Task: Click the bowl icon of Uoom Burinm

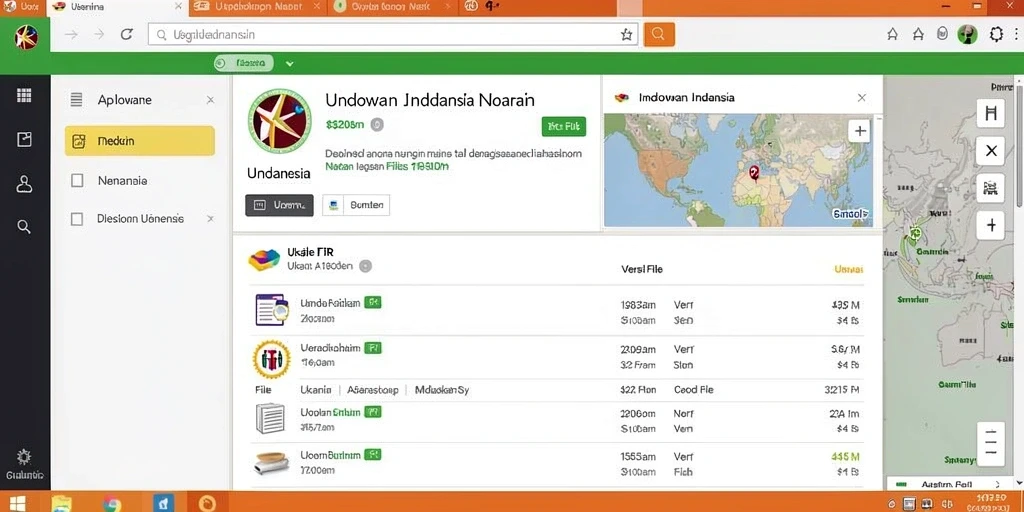Action: coord(270,462)
